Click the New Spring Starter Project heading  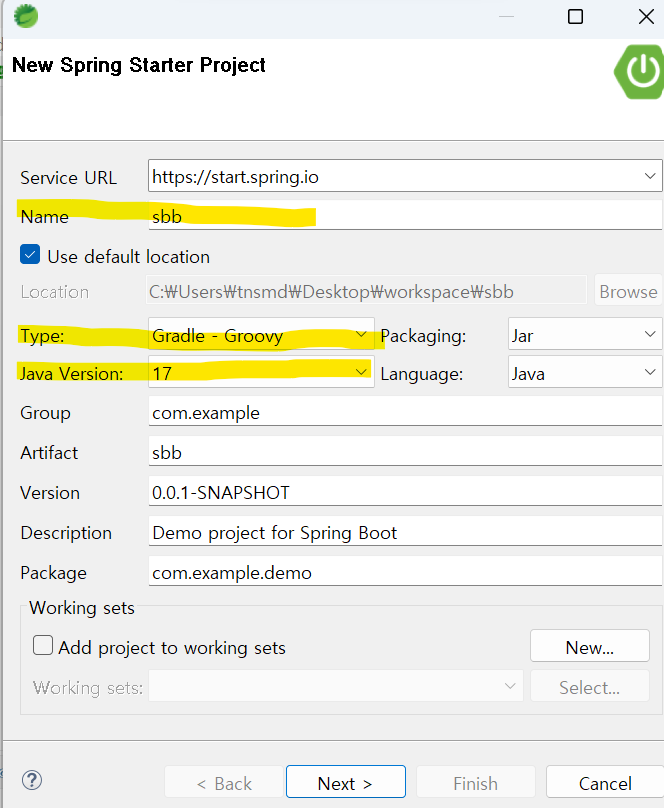click(x=139, y=65)
